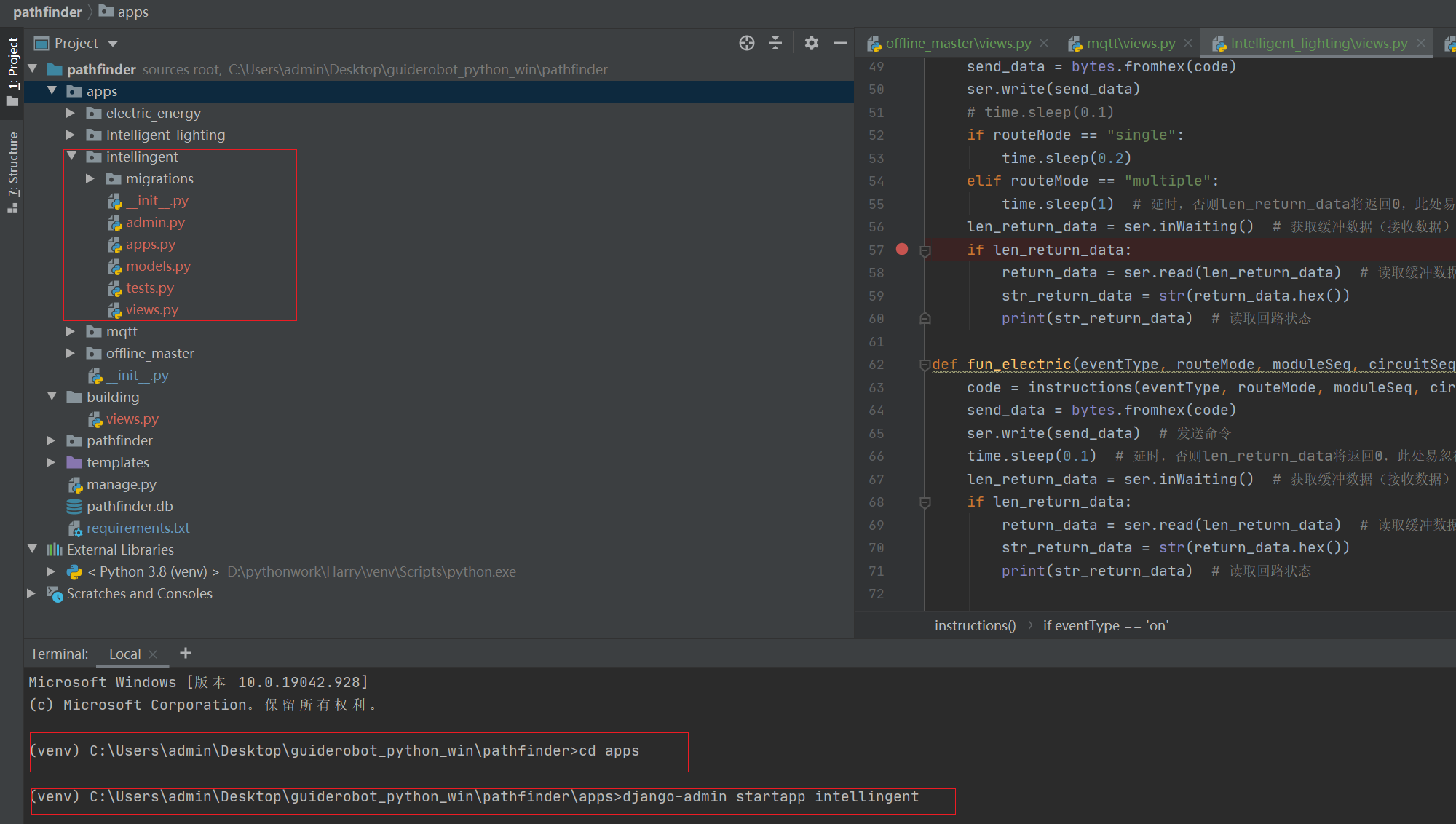Add a new terminal session tab
Viewport: 1456px width, 824px height.
[x=186, y=653]
